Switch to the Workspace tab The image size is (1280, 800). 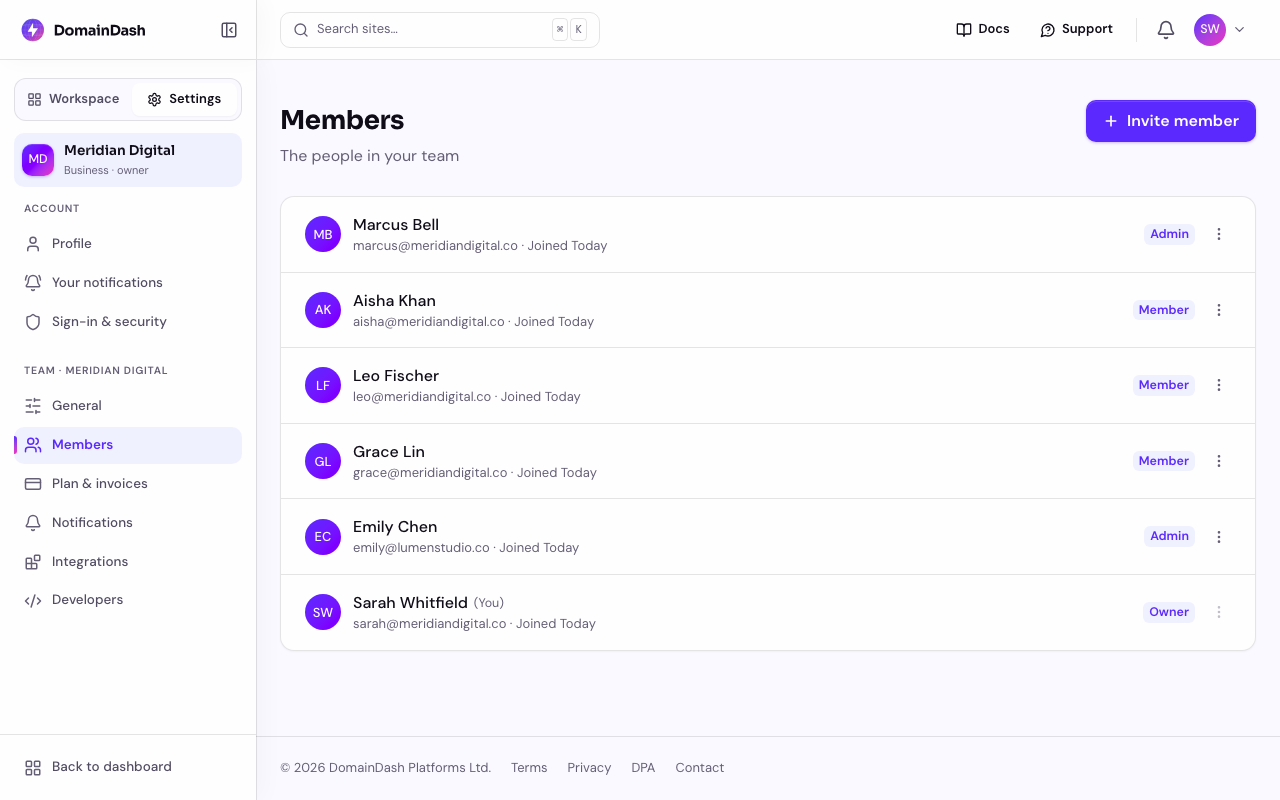[74, 99]
